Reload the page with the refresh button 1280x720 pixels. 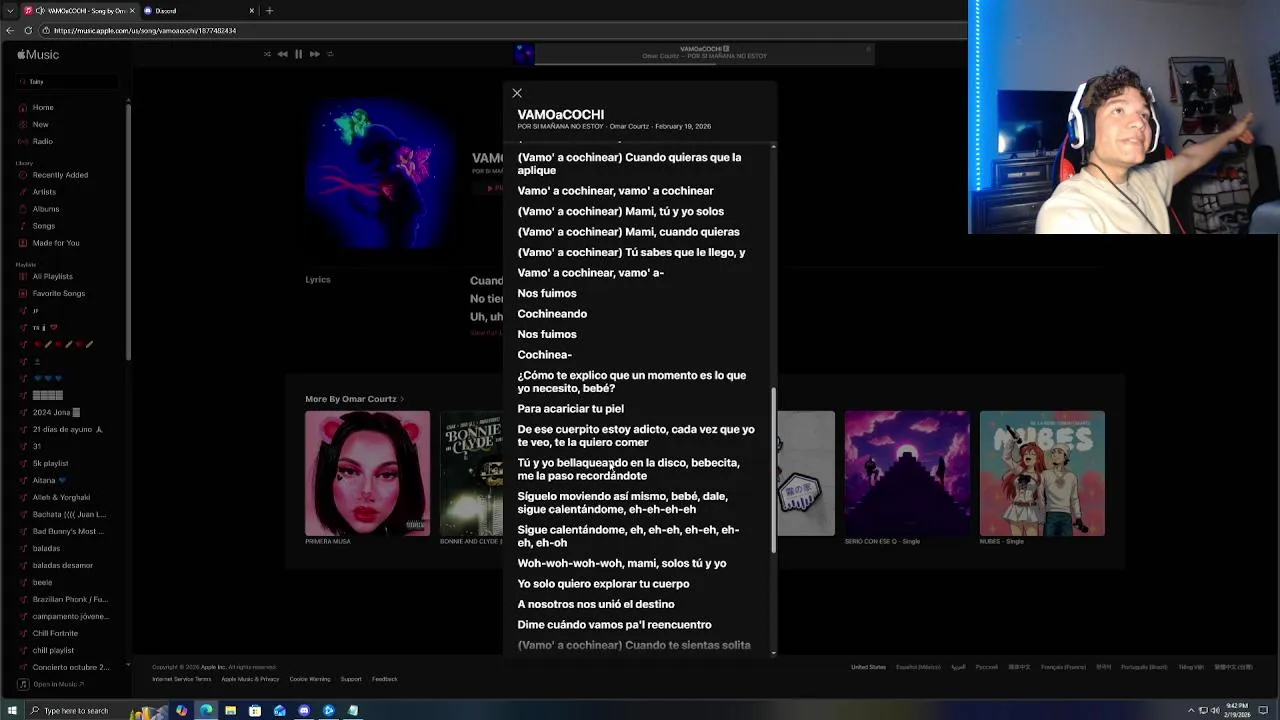click(28, 31)
